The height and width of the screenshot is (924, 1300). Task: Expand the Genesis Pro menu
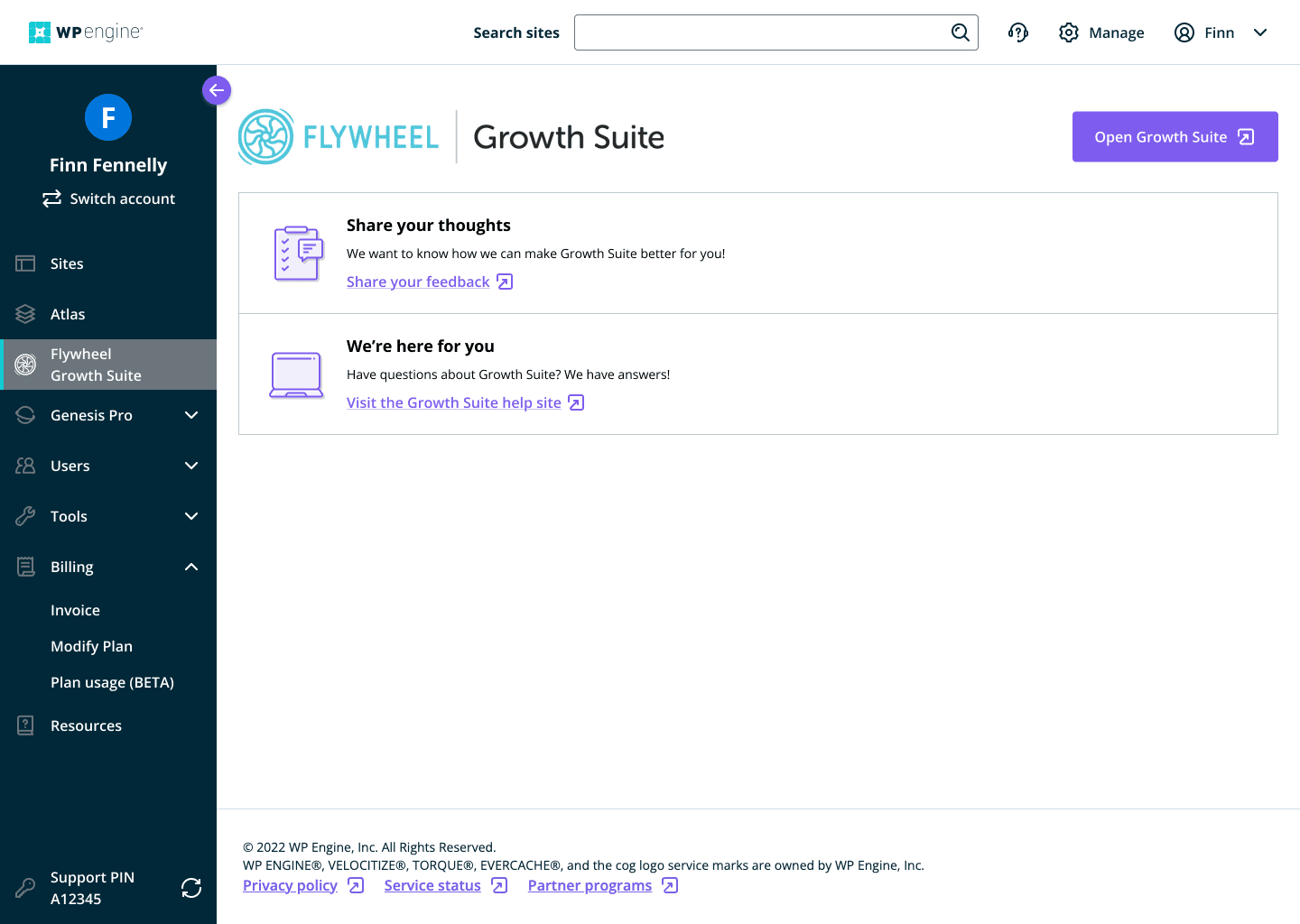coord(190,415)
